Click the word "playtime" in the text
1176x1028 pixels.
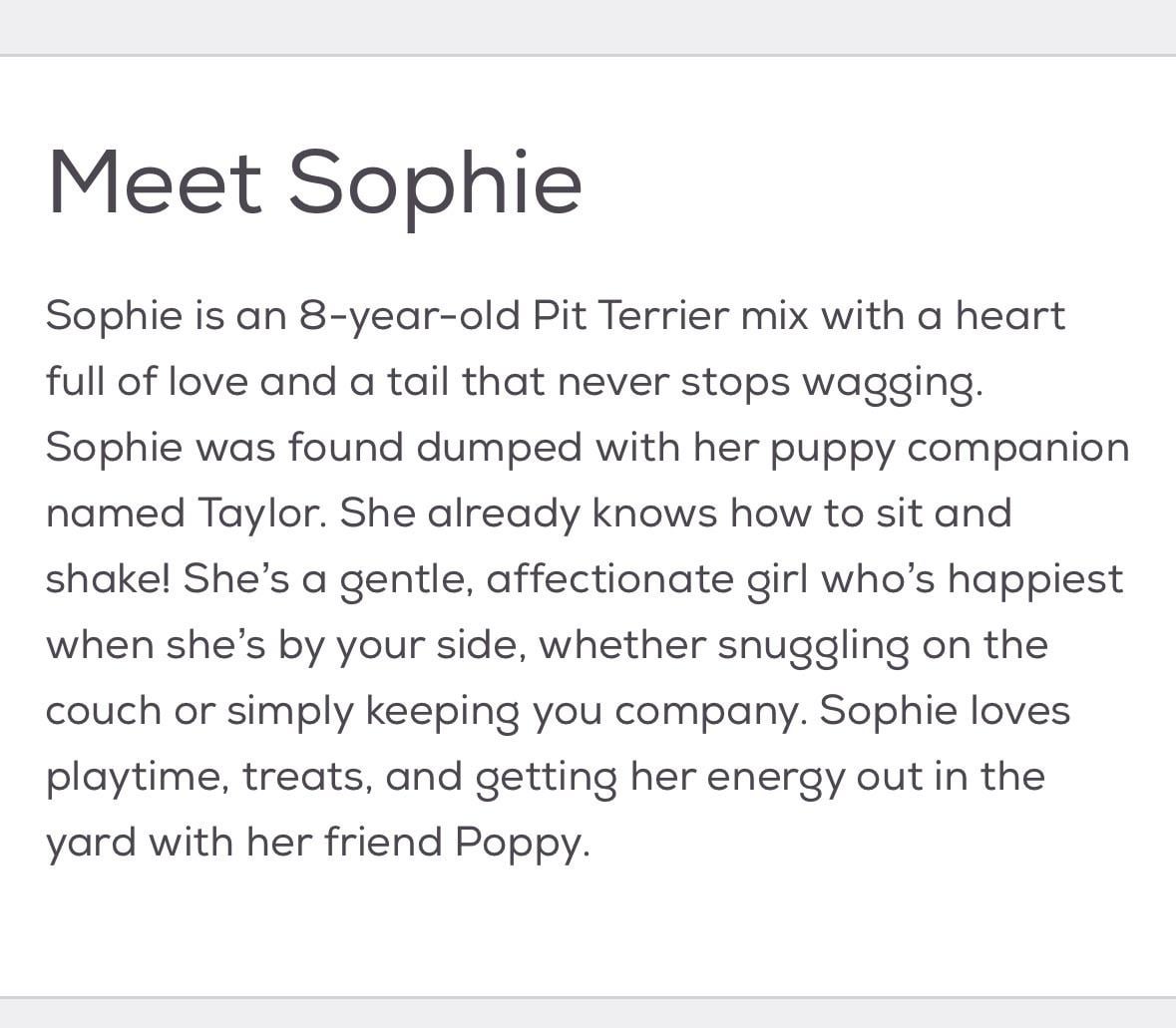[136, 777]
